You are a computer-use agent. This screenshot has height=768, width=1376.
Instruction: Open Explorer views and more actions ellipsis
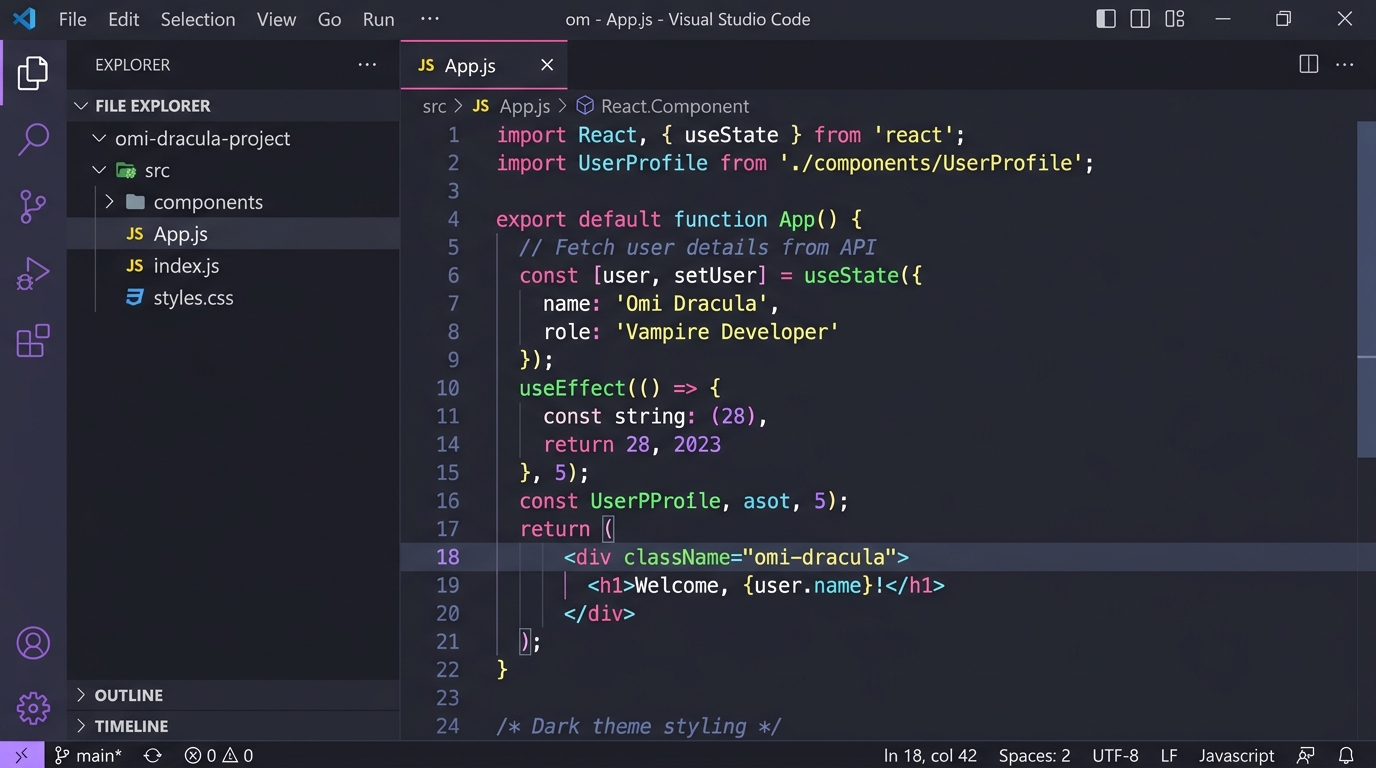click(x=367, y=65)
